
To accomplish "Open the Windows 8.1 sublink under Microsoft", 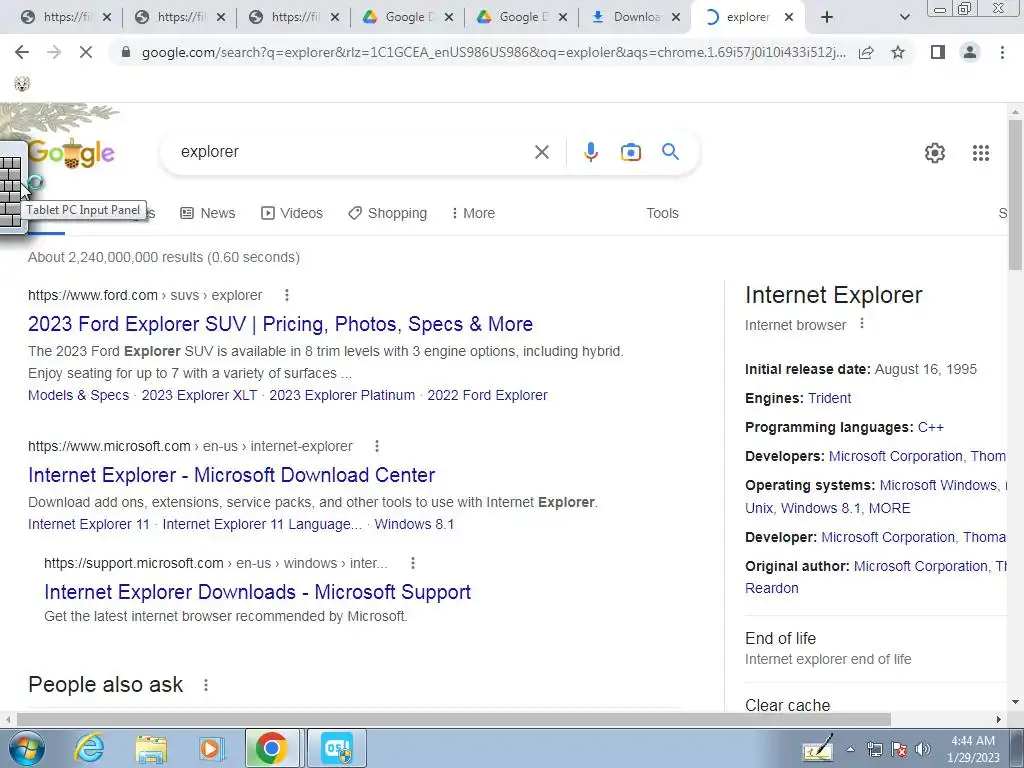I will pyautogui.click(x=414, y=524).
